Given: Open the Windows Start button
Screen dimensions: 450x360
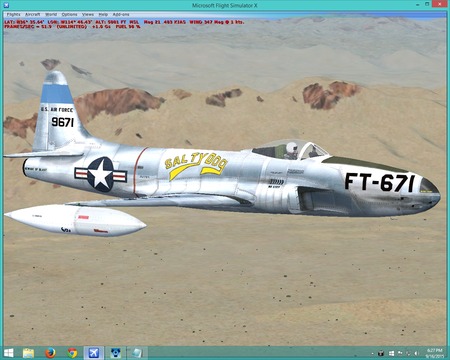Looking at the screenshot, I should tap(9, 353).
